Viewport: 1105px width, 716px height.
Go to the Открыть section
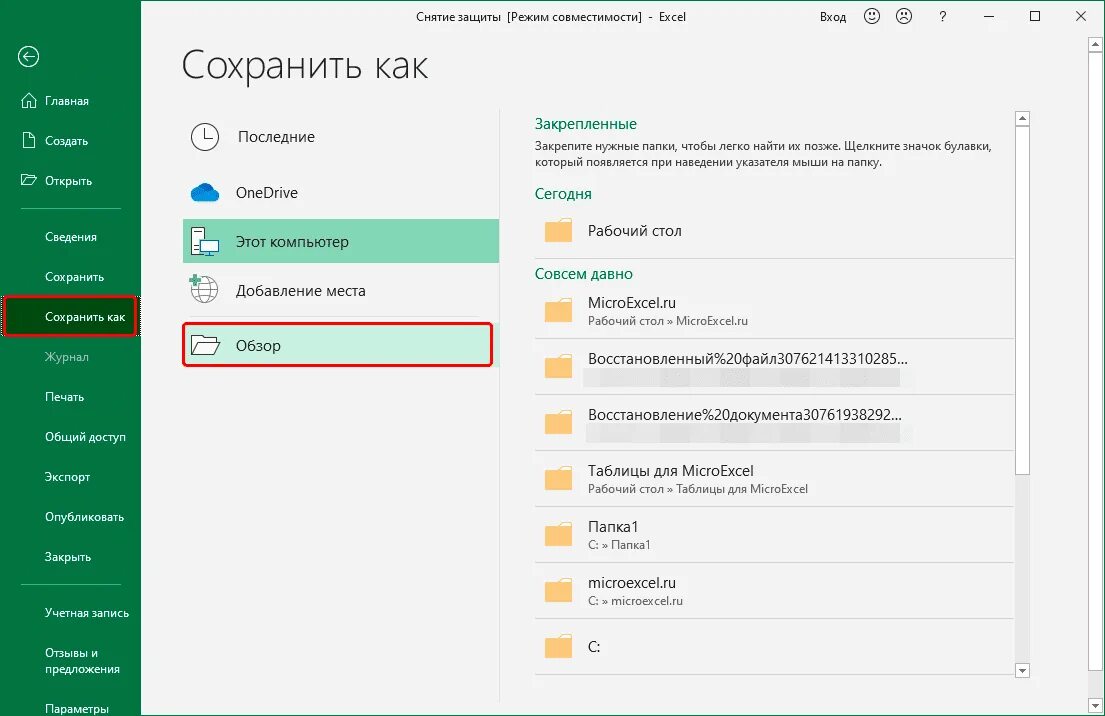68,181
